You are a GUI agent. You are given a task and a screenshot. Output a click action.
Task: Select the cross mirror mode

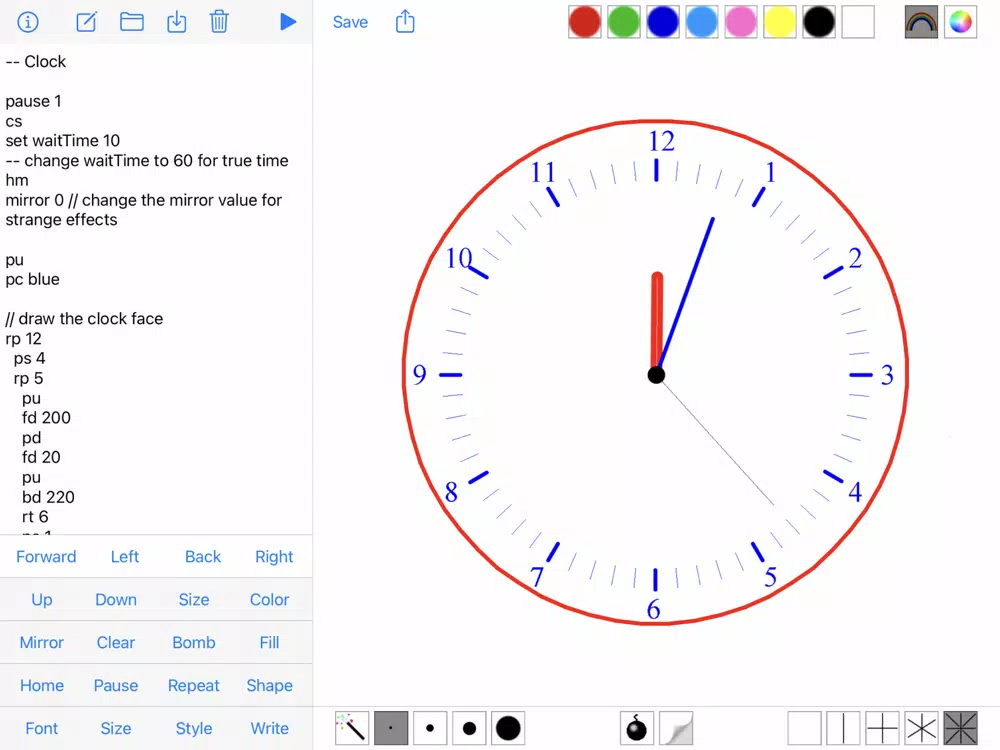click(x=883, y=728)
